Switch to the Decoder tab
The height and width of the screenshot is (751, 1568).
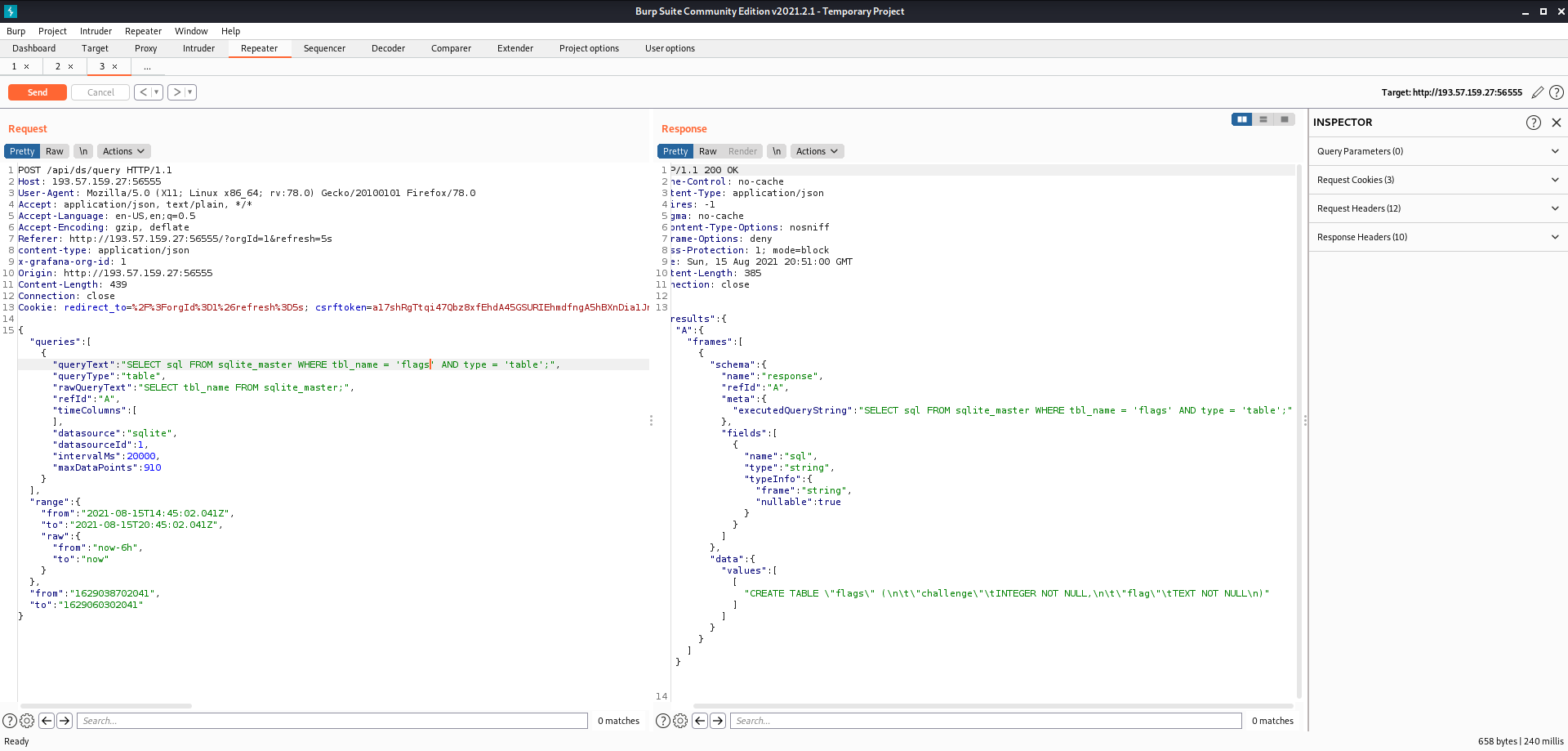(x=389, y=48)
